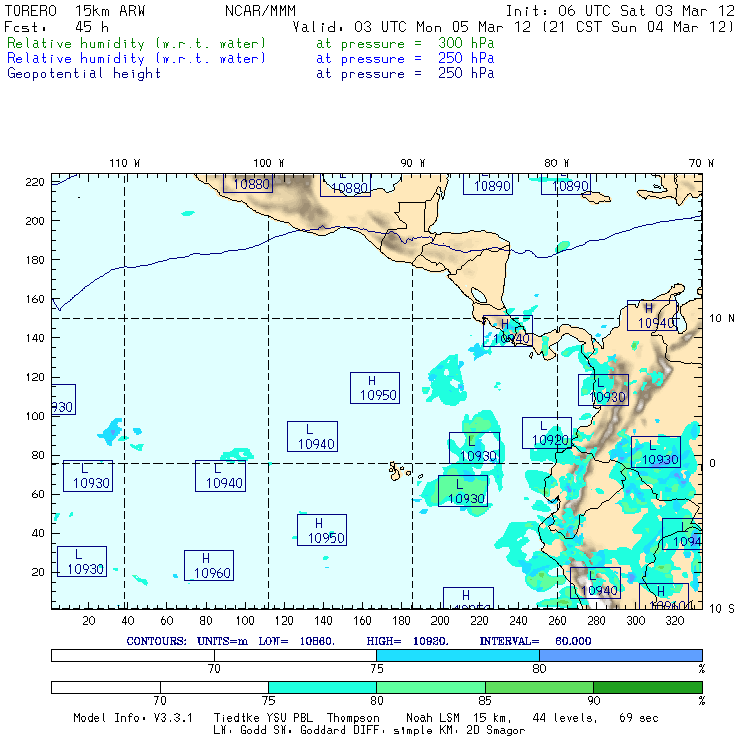
Task: Click the Galápagos Islands on the map
Action: 400,471
